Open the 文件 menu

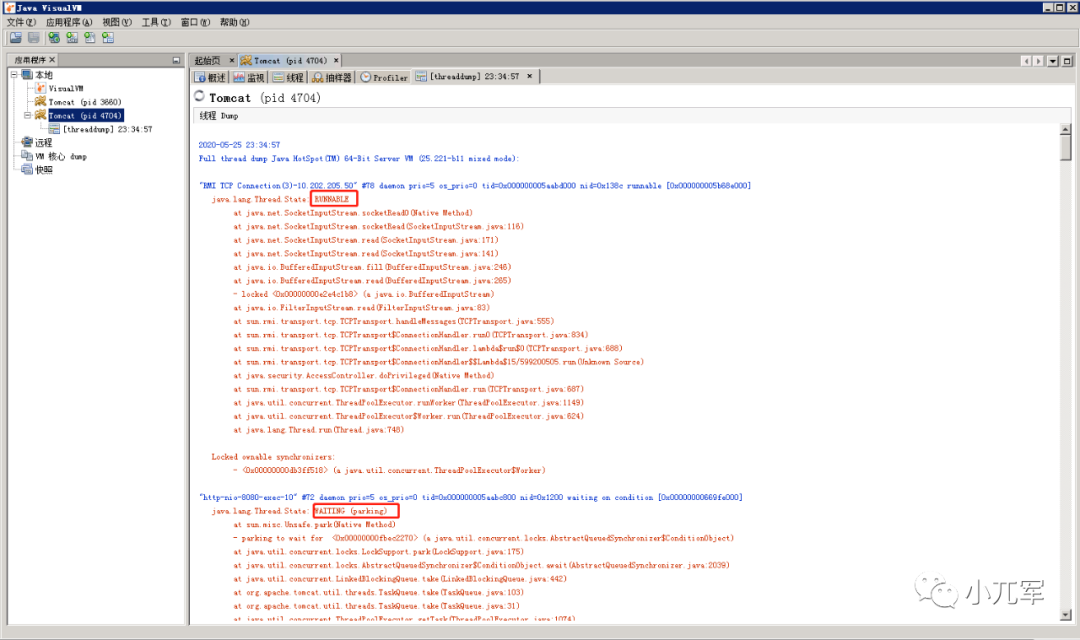pos(21,22)
